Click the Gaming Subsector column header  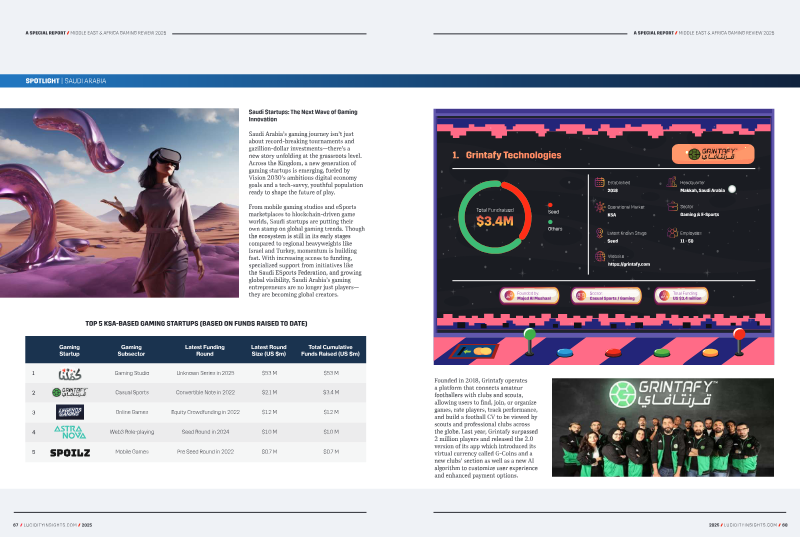pos(131,350)
